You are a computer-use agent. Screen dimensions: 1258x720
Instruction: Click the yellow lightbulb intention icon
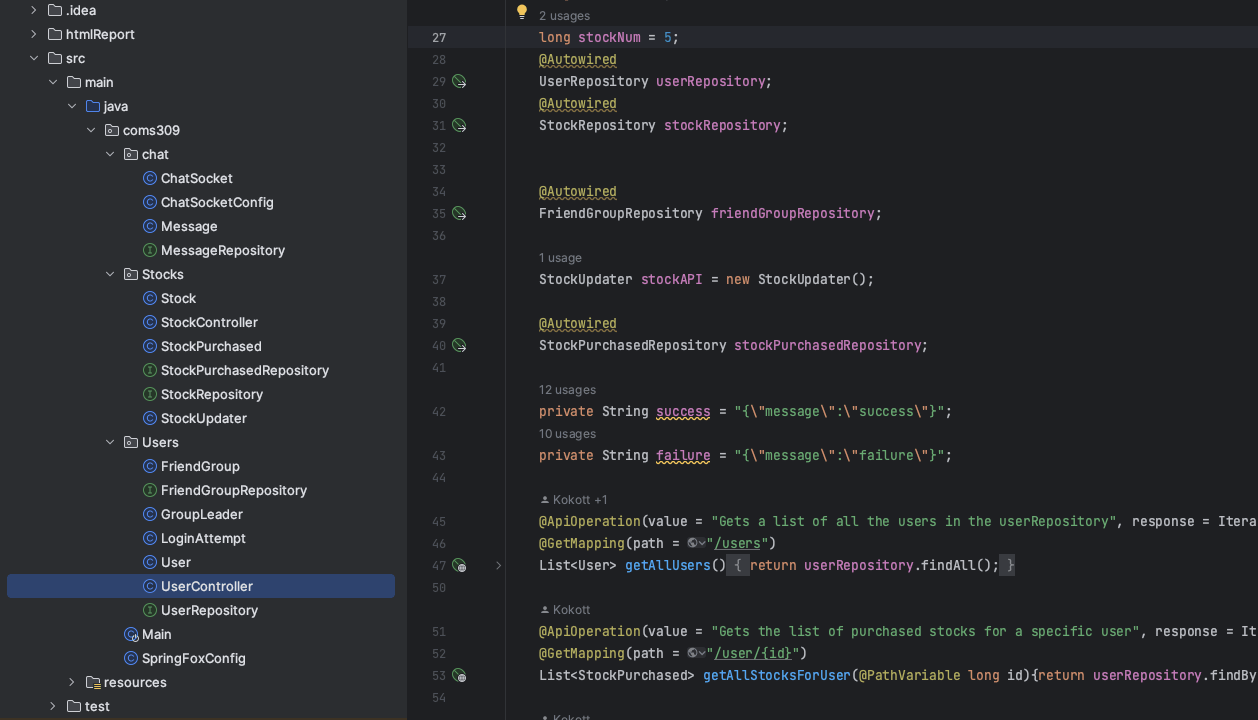click(521, 12)
